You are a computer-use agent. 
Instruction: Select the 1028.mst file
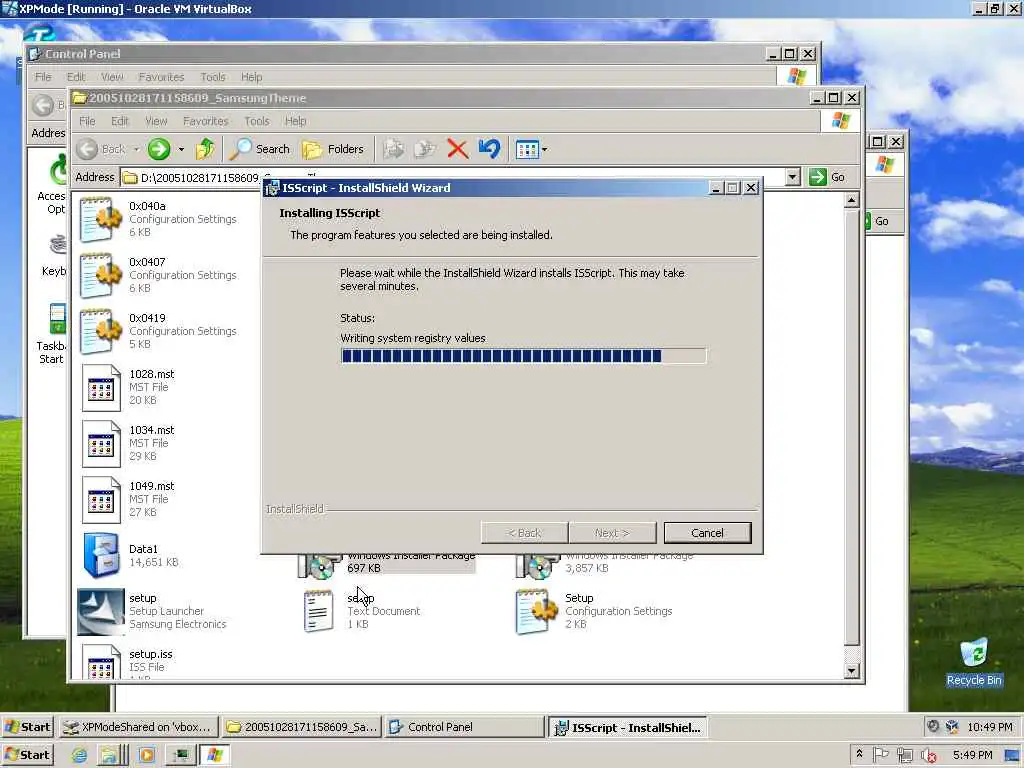click(129, 387)
